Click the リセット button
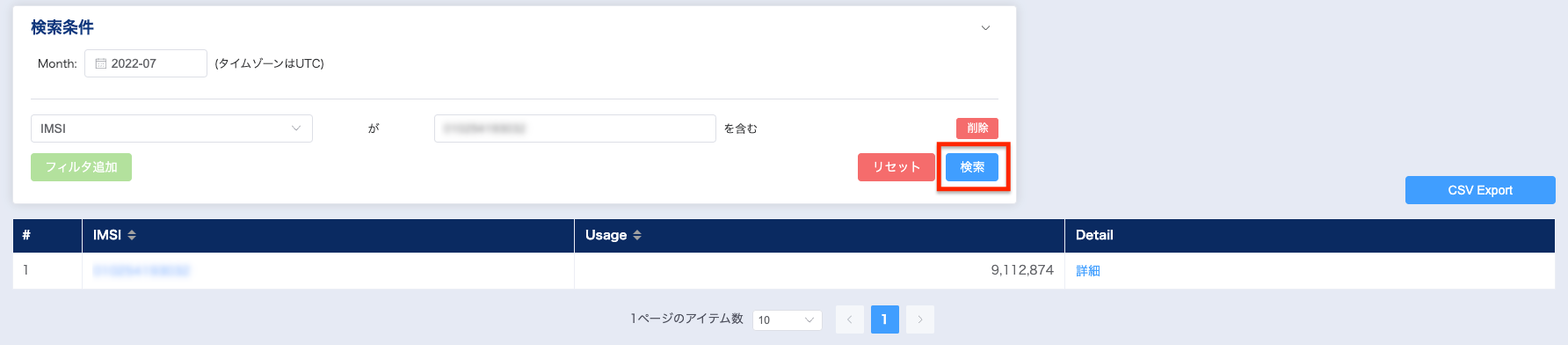This screenshot has width=1568, height=345. click(896, 167)
